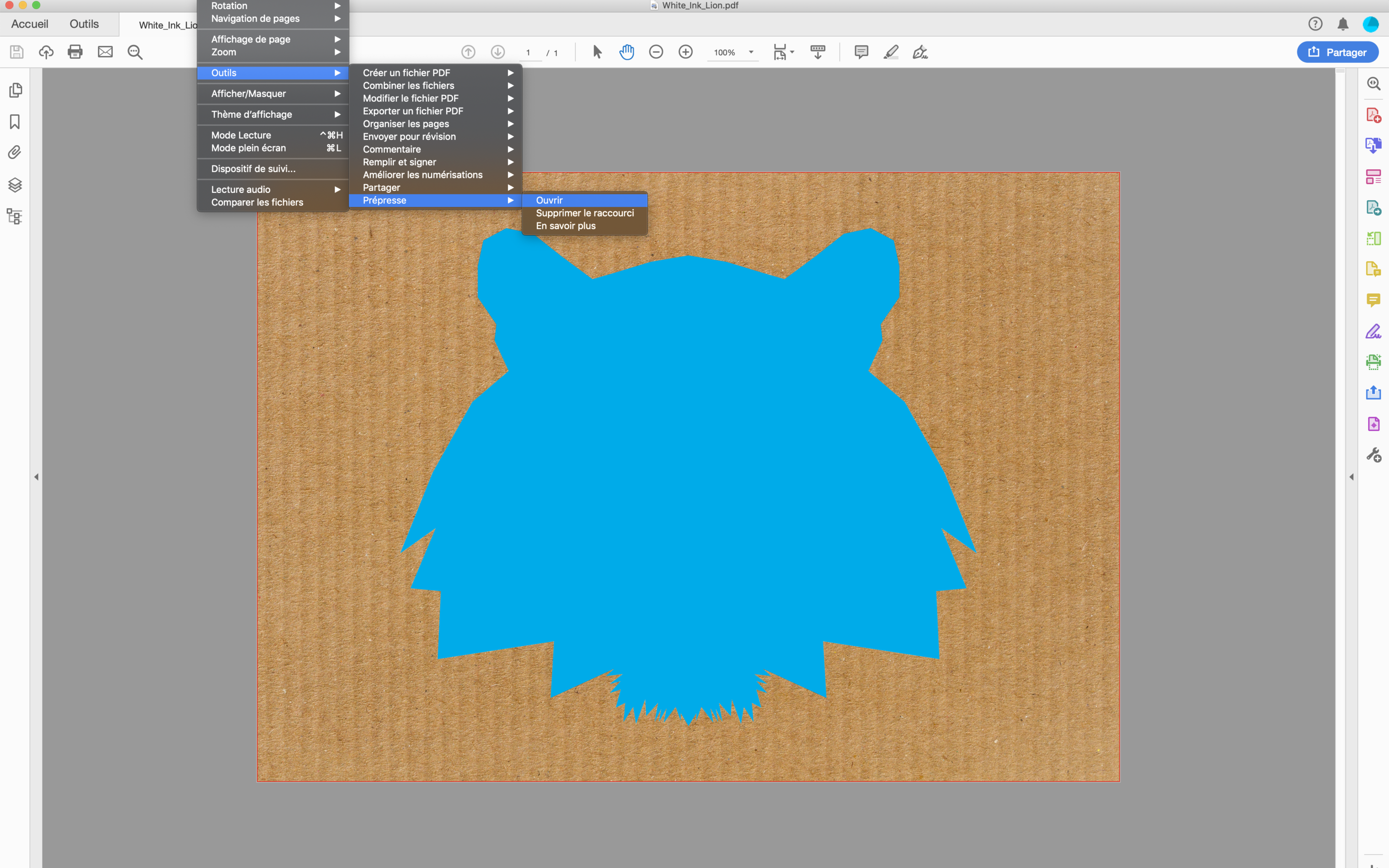Click the page number input field
1389x868 pixels.
(528, 53)
